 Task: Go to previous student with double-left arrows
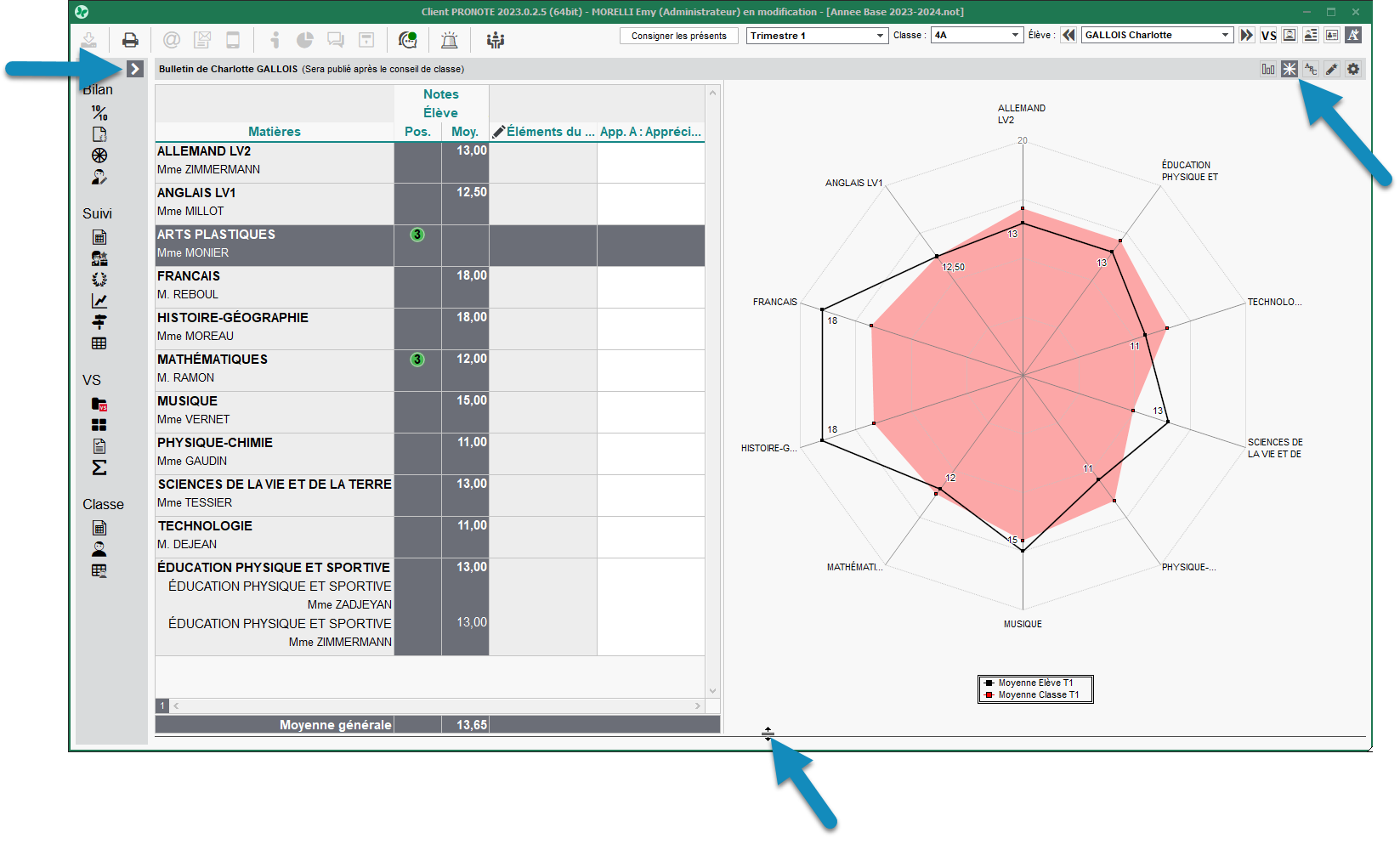(x=1068, y=35)
